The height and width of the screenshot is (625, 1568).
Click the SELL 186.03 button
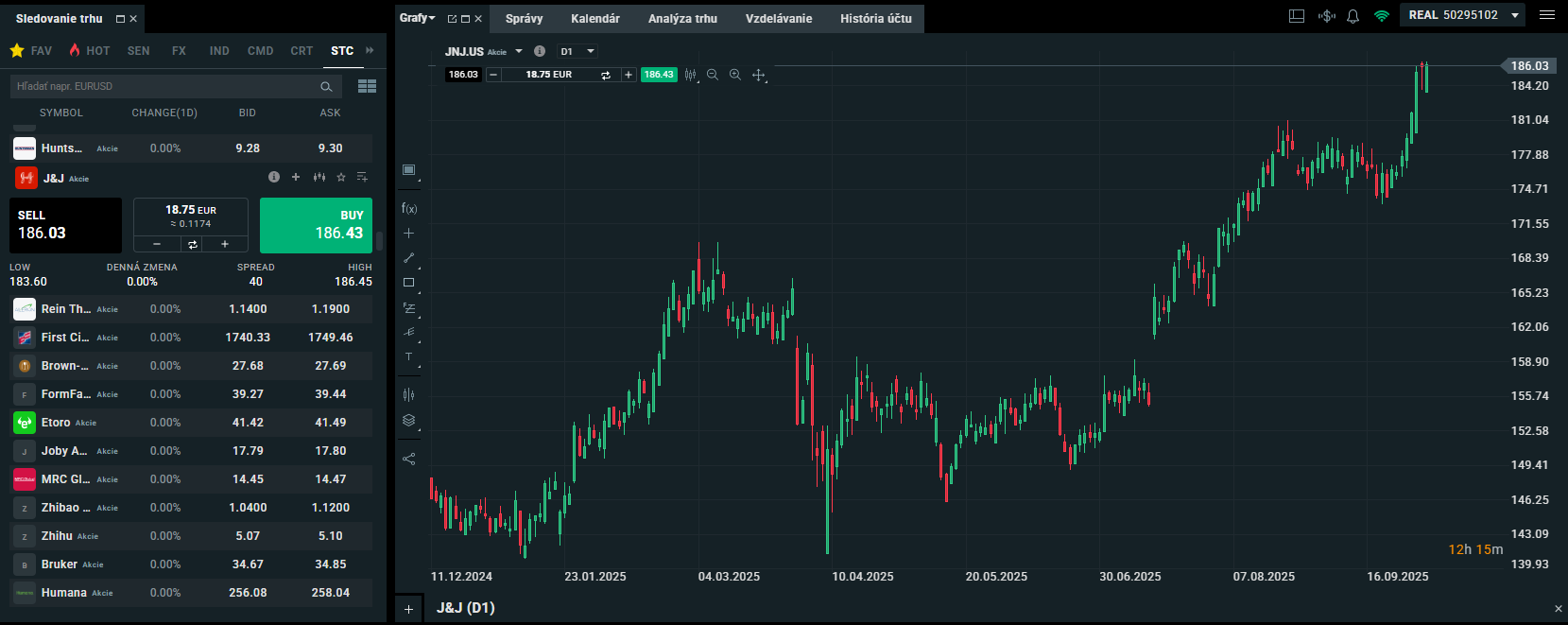coord(65,225)
